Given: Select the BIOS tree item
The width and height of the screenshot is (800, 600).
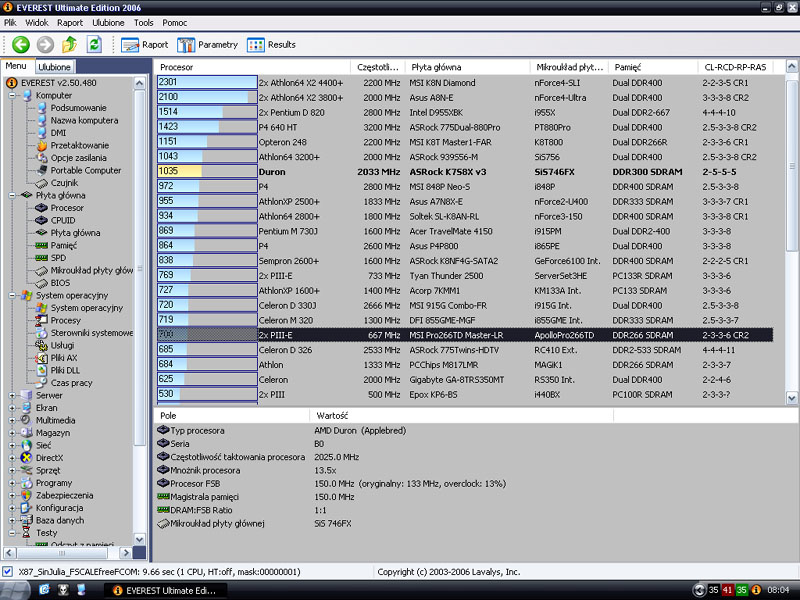Looking at the screenshot, I should click(x=60, y=283).
